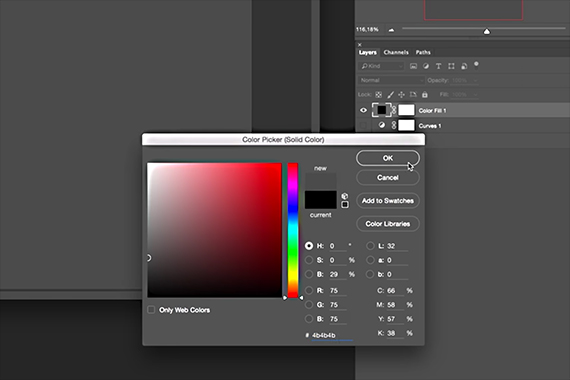
Task: Click the Navigator zoom slider handle
Action: 487,31
